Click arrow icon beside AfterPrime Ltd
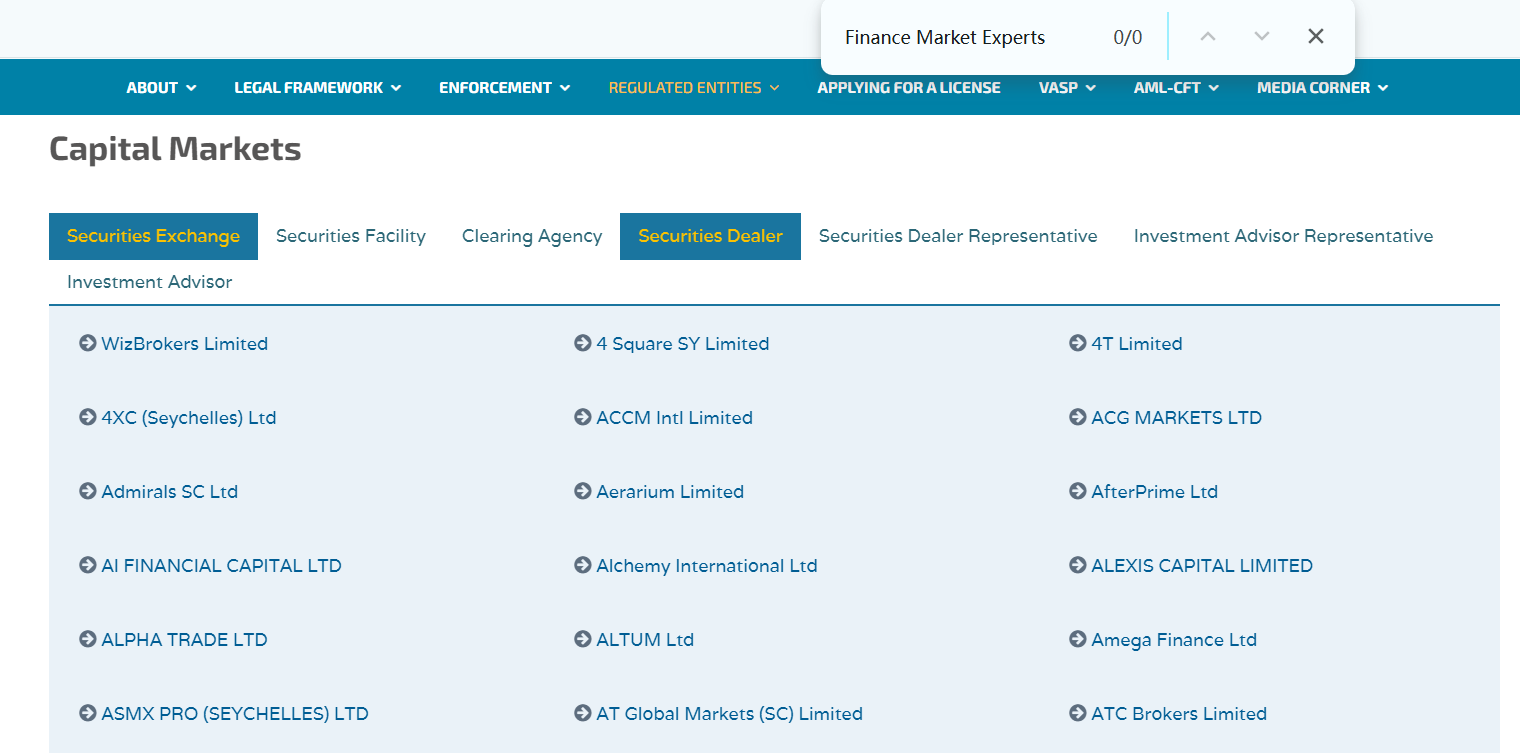1520x753 pixels. click(1078, 491)
